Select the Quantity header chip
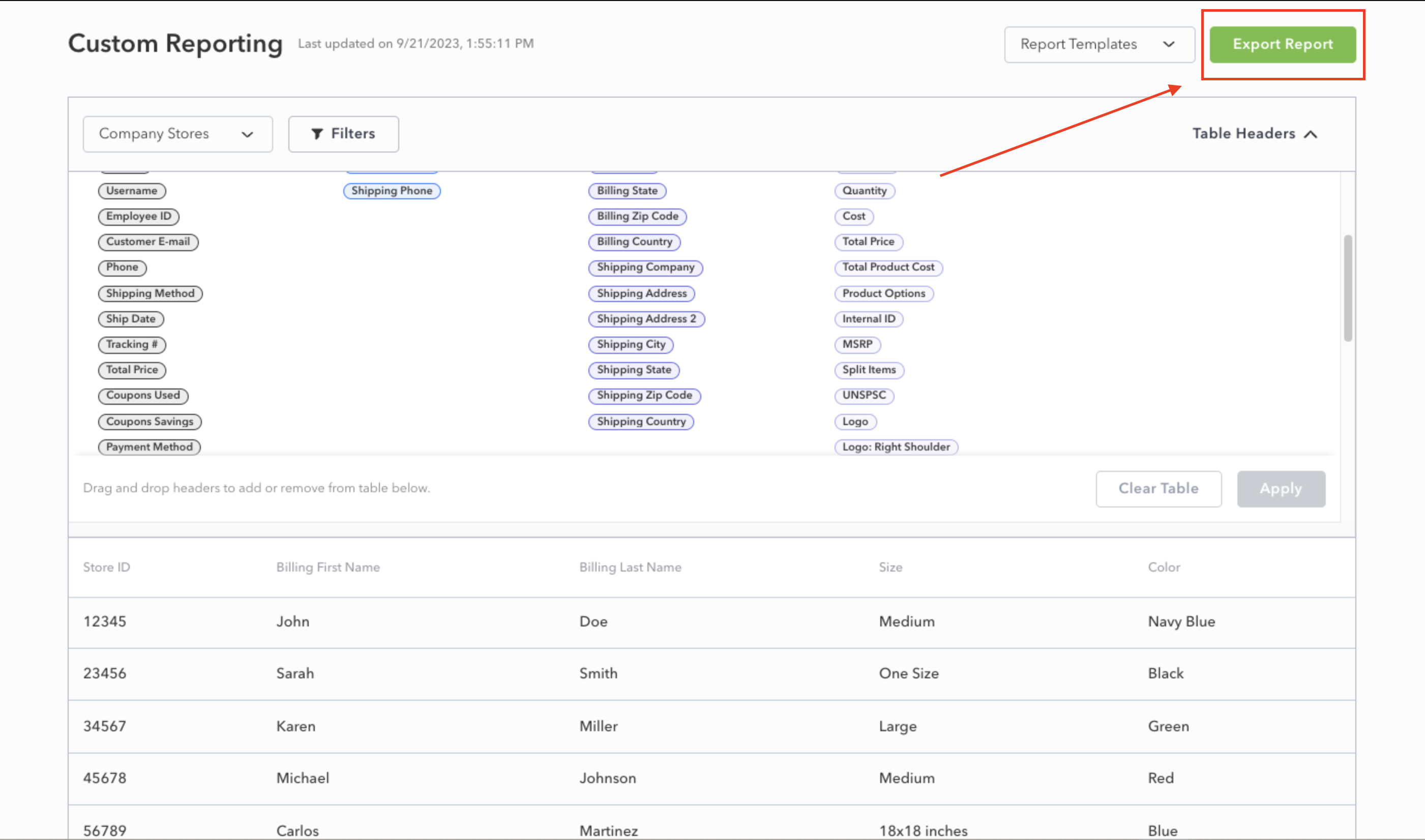The image size is (1425, 840). coord(865,191)
